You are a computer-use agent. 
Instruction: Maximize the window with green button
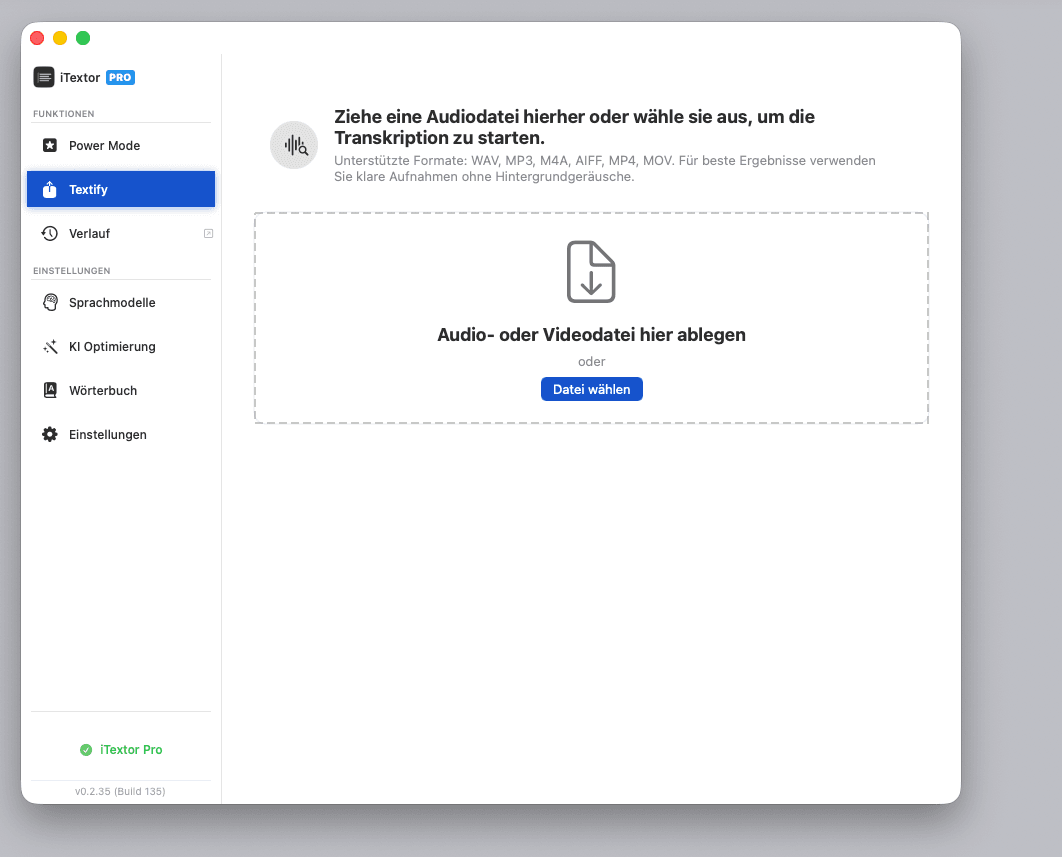click(x=83, y=38)
